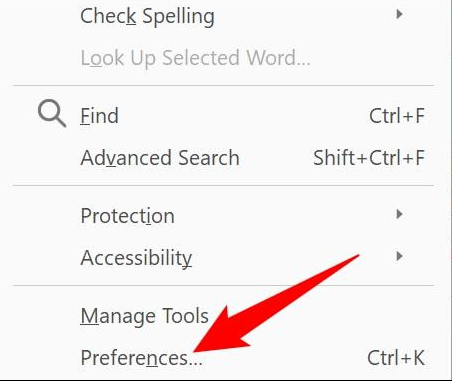
Task: Click the empty icon gutter beside Advanced Search
Action: pyautogui.click(x=52, y=158)
